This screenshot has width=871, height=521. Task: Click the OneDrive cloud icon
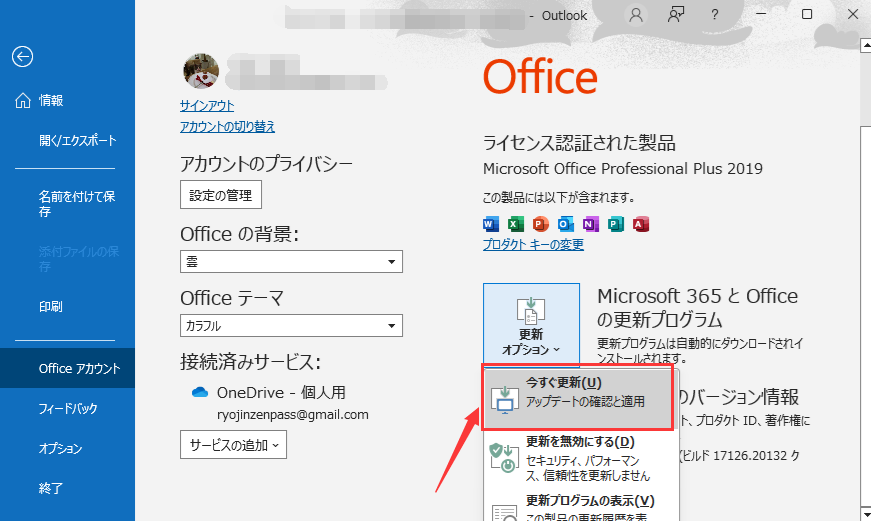pos(200,393)
